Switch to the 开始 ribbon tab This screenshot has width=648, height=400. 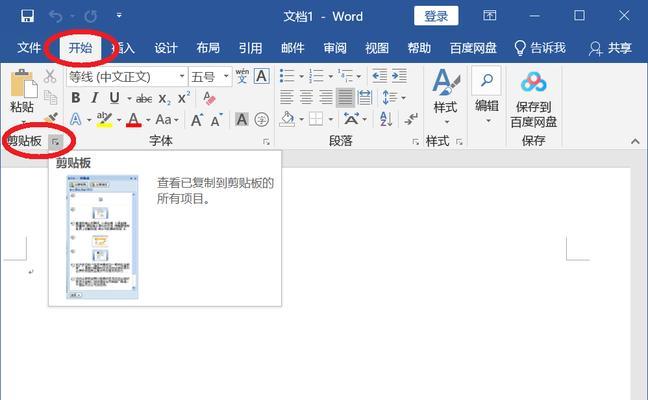click(80, 48)
